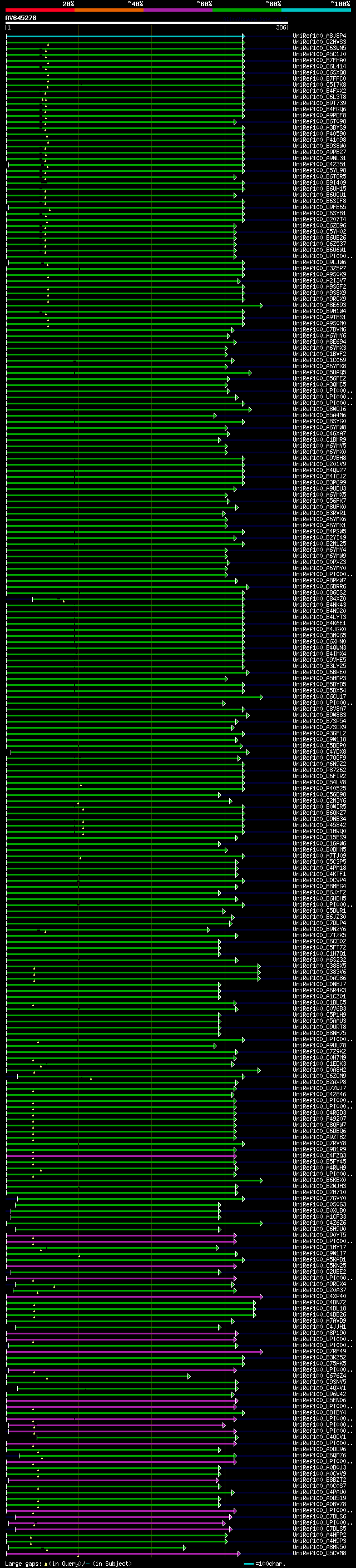Open hit UniRef100_Q6Z537
Screen dimensions: 356x1568
point(319,244)
